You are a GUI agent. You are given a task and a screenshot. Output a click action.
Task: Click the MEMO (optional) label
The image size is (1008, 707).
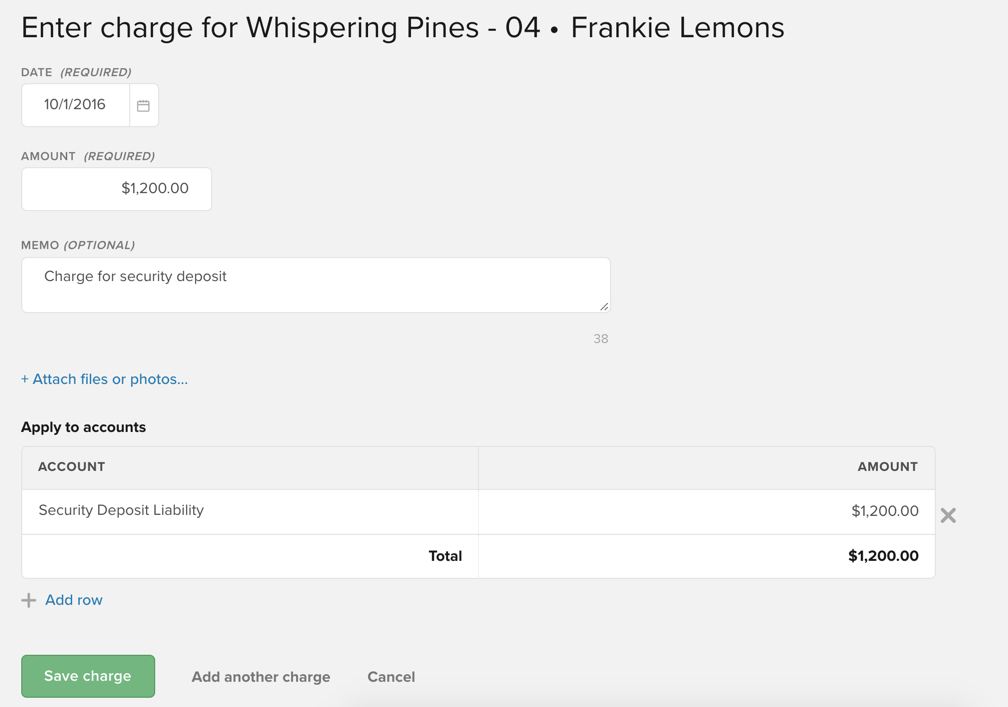[x=78, y=245]
